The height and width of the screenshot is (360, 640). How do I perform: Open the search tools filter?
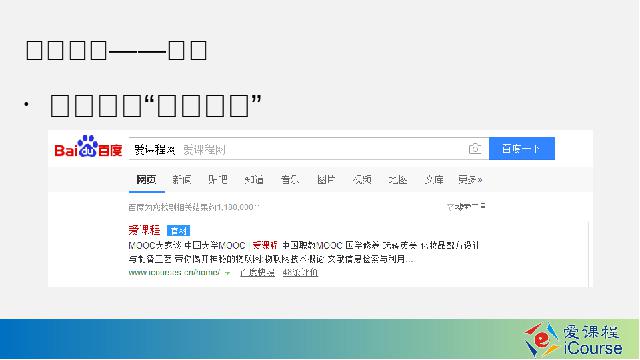[466, 207]
